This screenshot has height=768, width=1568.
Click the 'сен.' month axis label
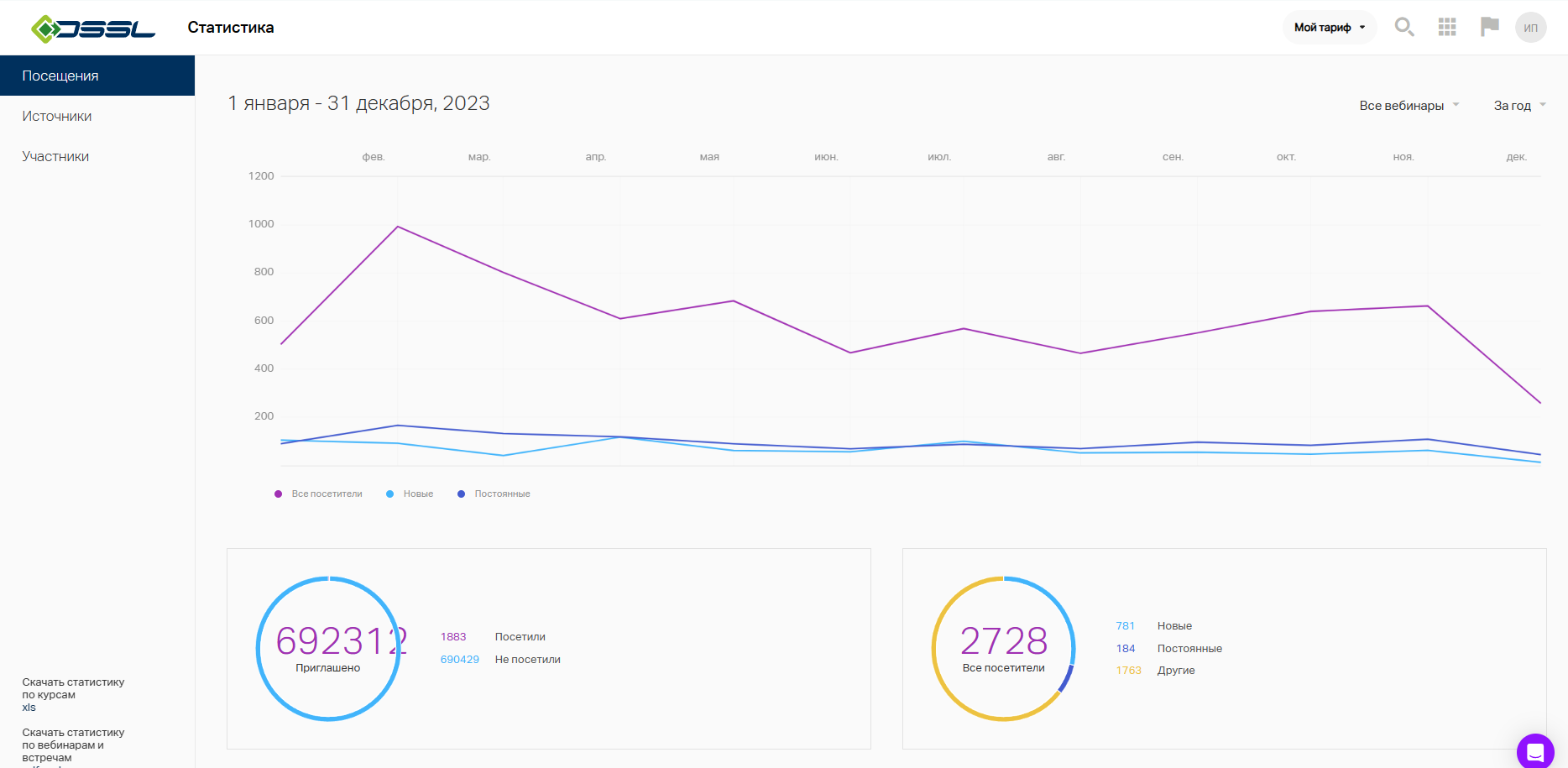pyautogui.click(x=1173, y=157)
